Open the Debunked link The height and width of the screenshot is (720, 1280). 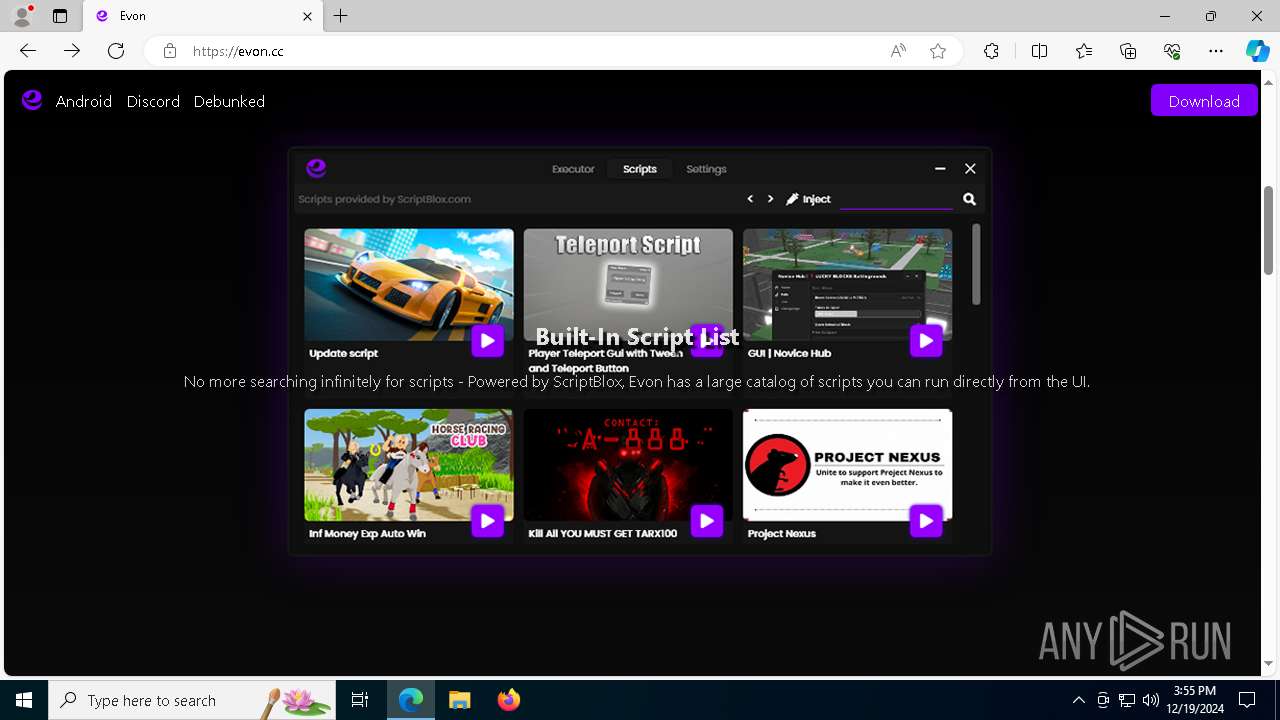(229, 101)
